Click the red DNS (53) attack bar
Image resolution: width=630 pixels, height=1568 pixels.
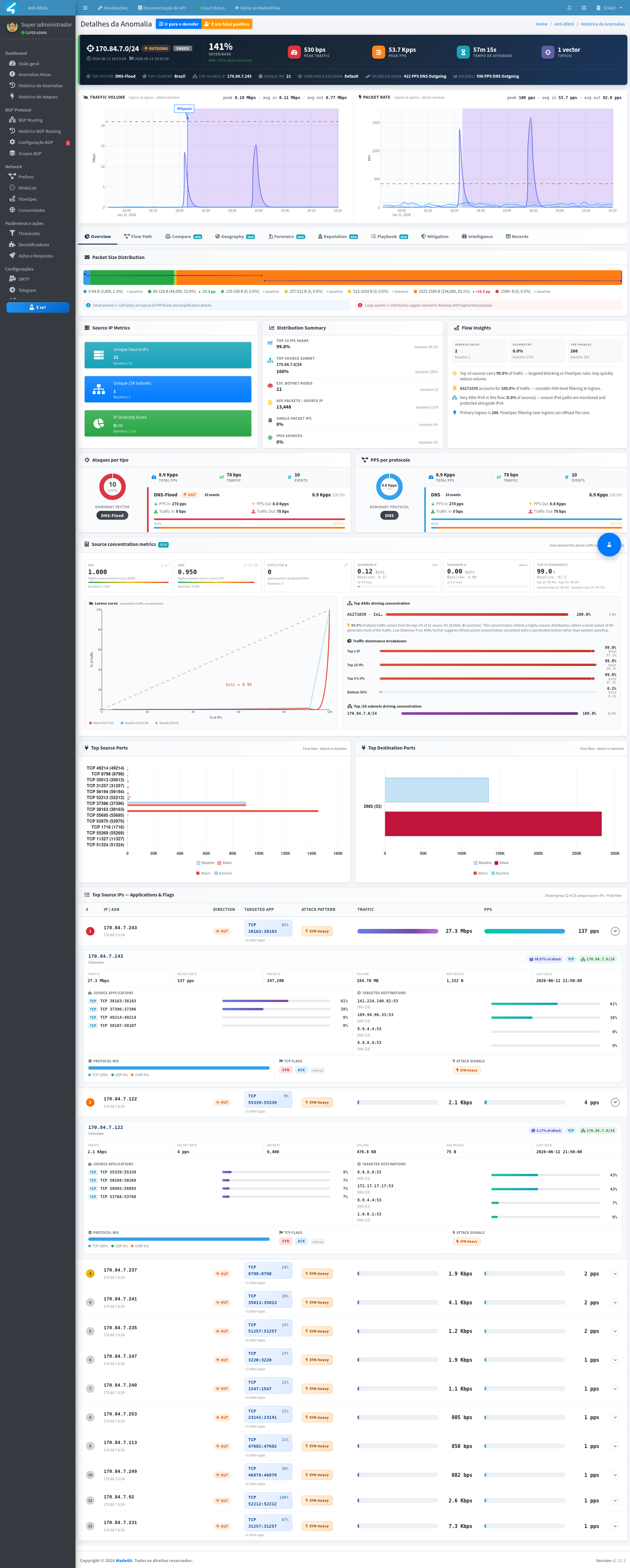pyautogui.click(x=493, y=824)
